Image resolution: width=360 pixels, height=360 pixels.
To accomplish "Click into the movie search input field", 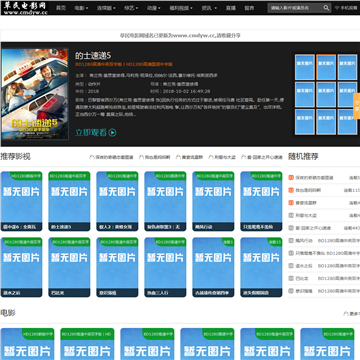I will (x=295, y=8).
